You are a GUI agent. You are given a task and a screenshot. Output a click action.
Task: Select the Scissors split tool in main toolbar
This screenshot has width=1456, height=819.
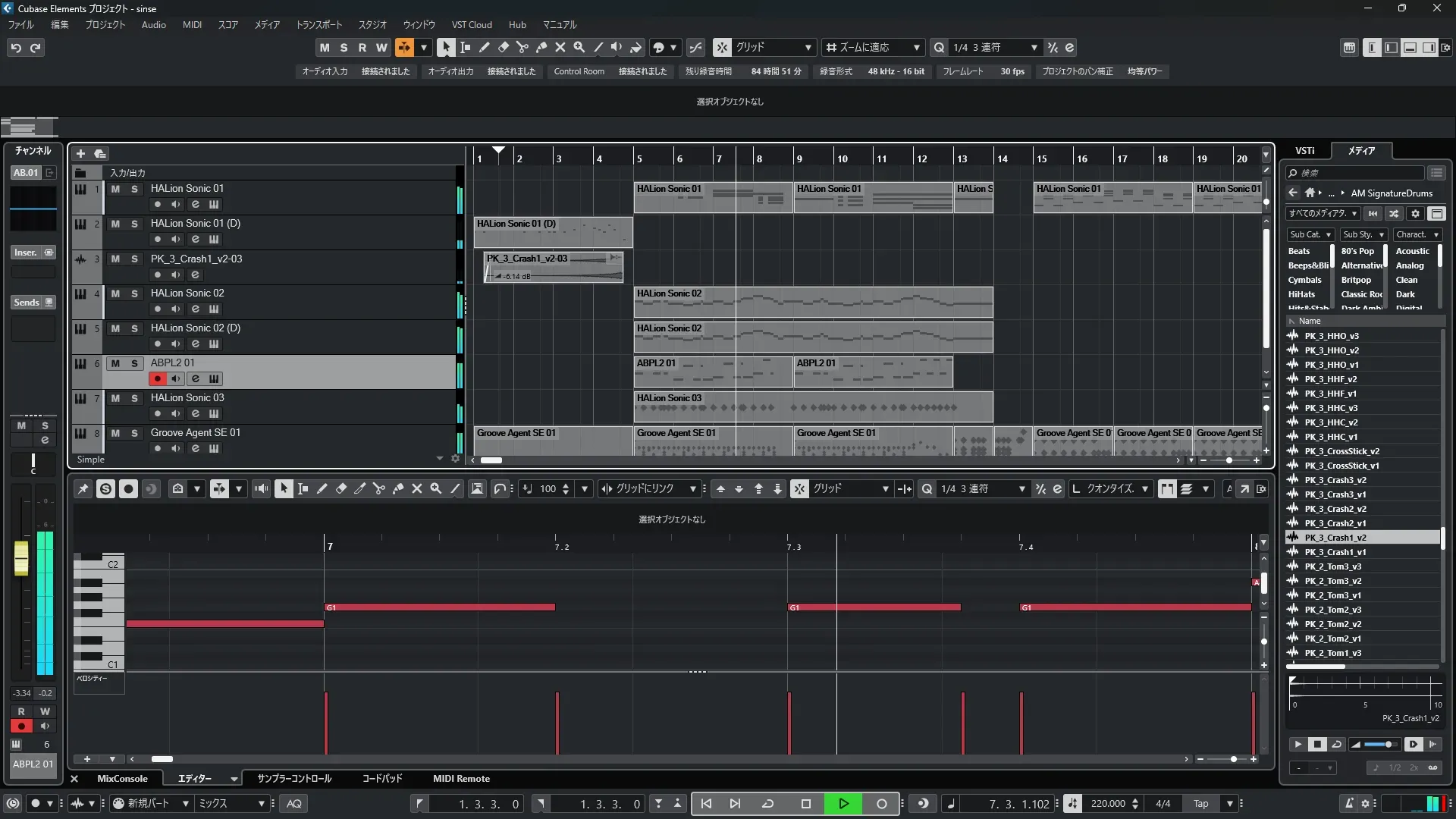522,47
